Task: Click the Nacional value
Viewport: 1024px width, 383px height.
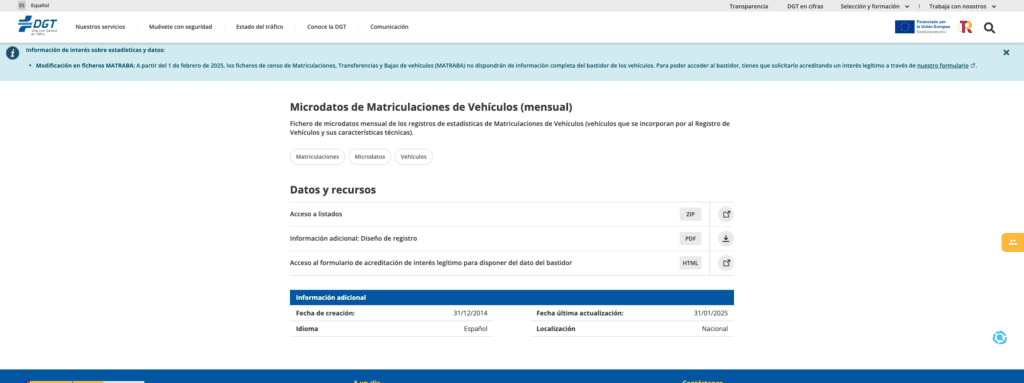Action: click(x=715, y=329)
